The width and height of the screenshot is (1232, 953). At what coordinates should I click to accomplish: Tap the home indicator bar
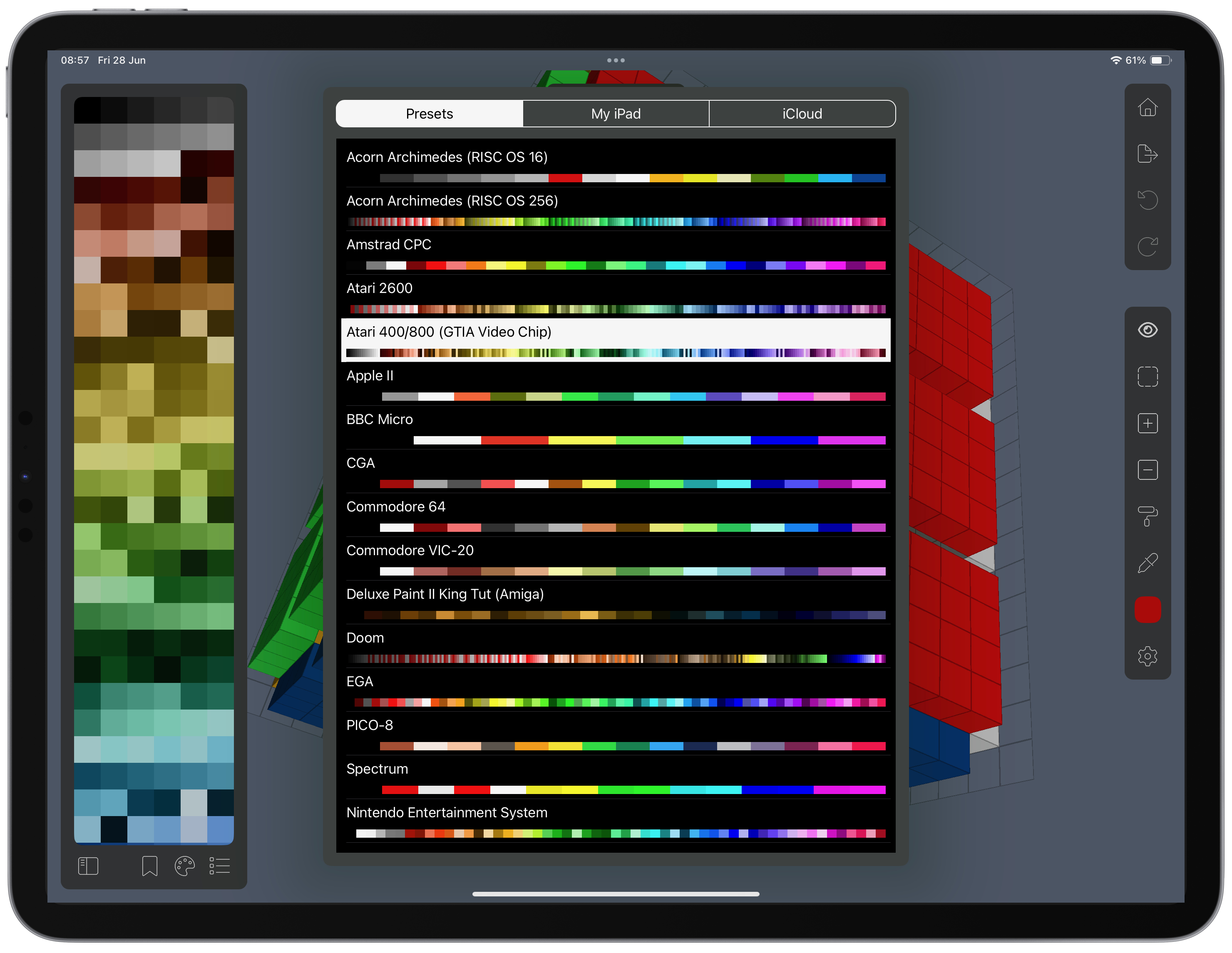coord(616,894)
